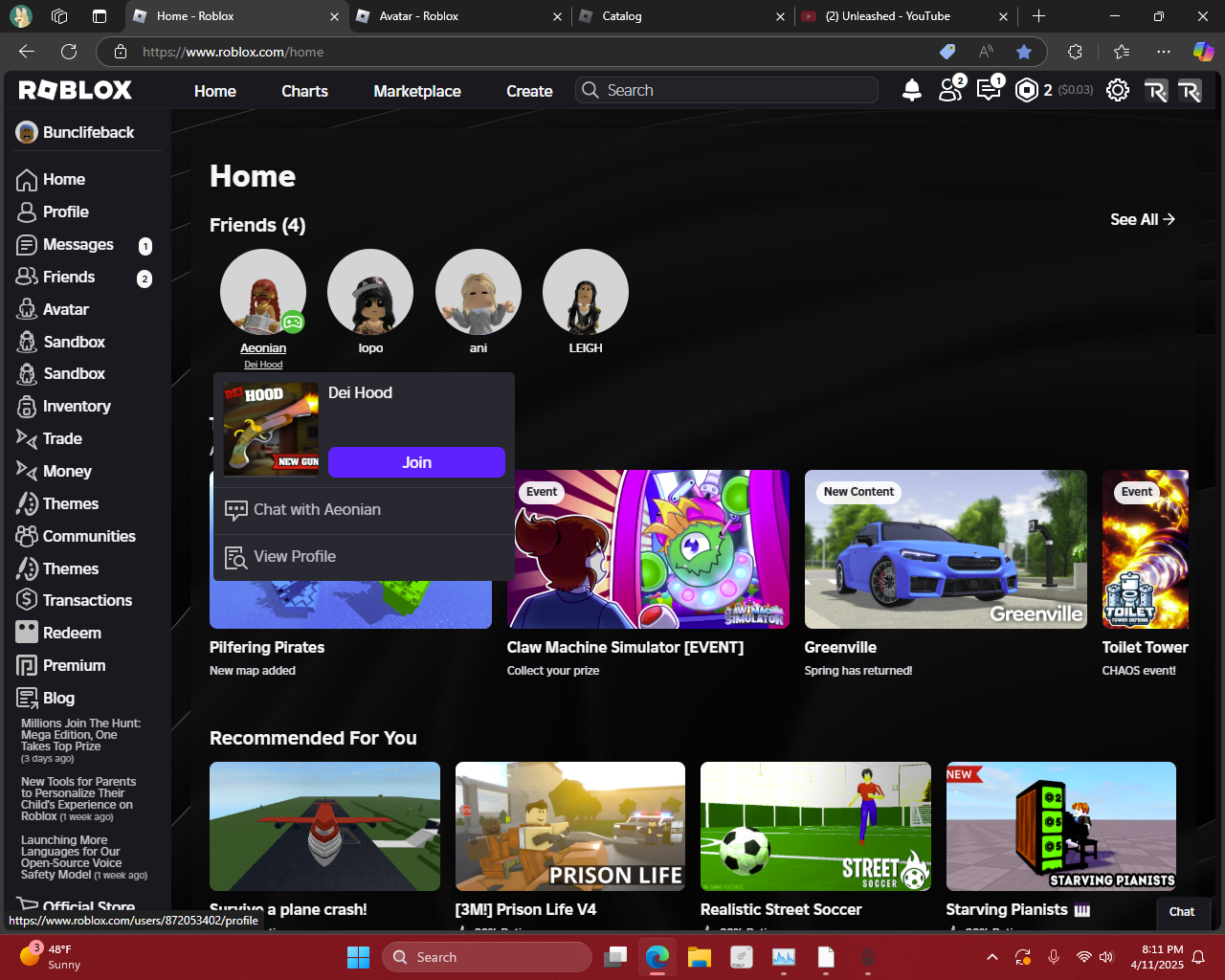Select View Profile in the friend popup

(x=364, y=557)
